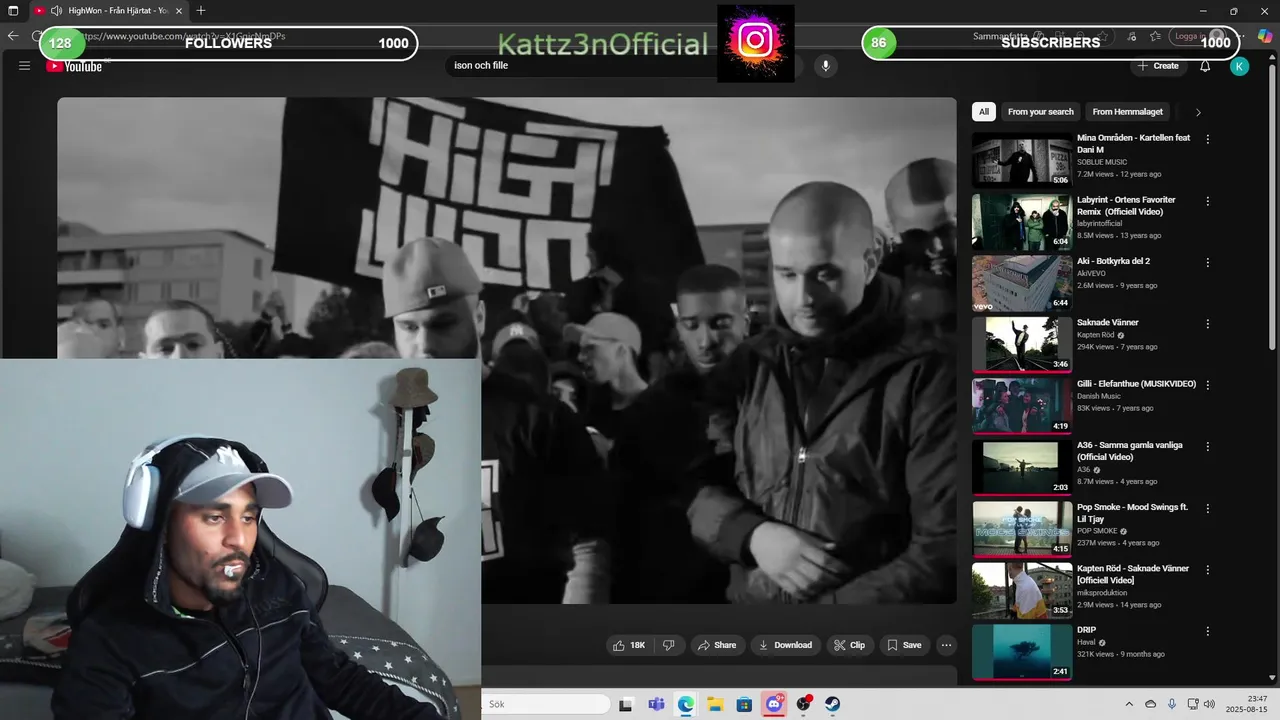The image size is (1280, 720).
Task: Switch to Microsoft Edge on the taskbar
Action: point(685,705)
